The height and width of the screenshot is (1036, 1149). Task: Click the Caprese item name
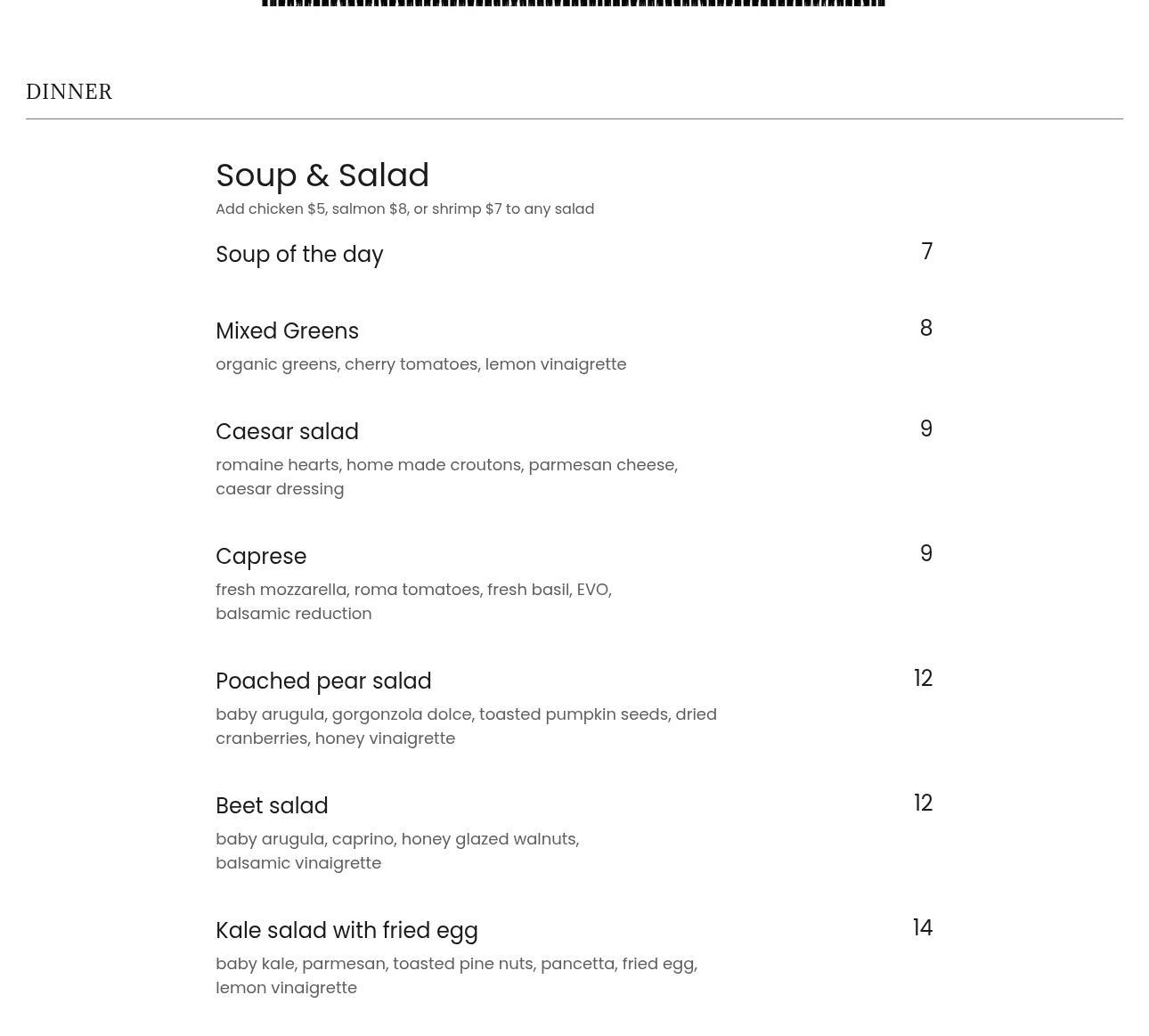(261, 557)
